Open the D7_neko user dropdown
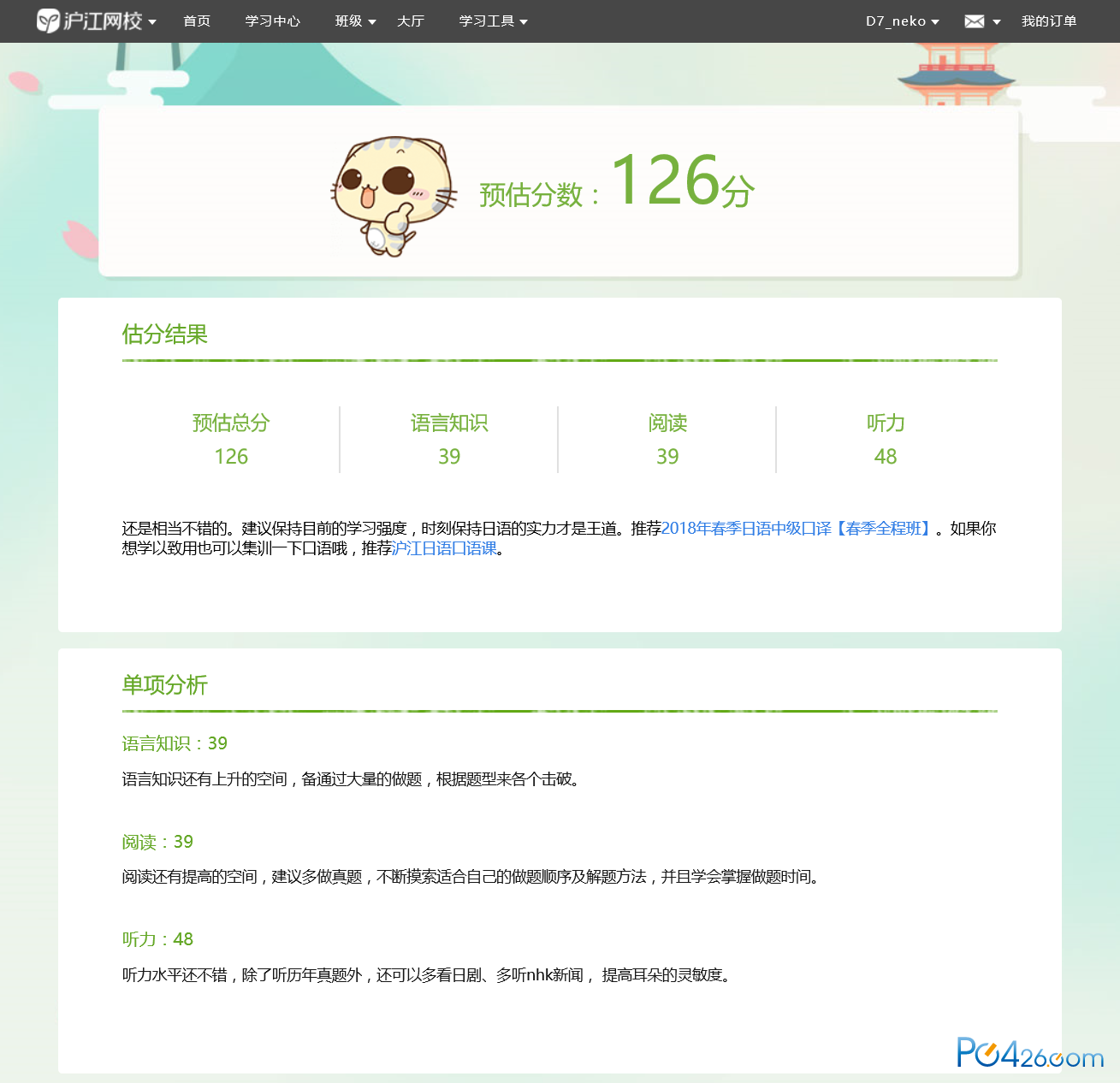The height and width of the screenshot is (1083, 1120). [x=903, y=21]
